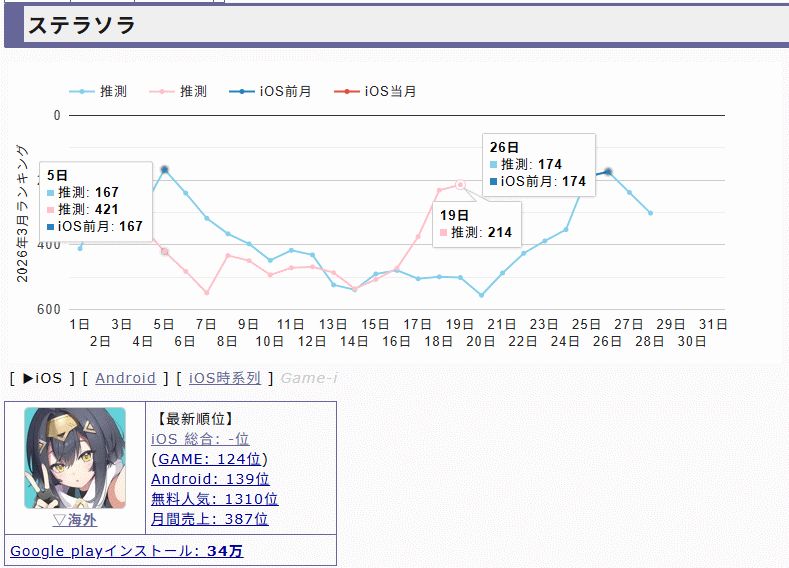This screenshot has width=789, height=568.
Task: Click the 26日 dark blue data point
Action: (x=608, y=172)
